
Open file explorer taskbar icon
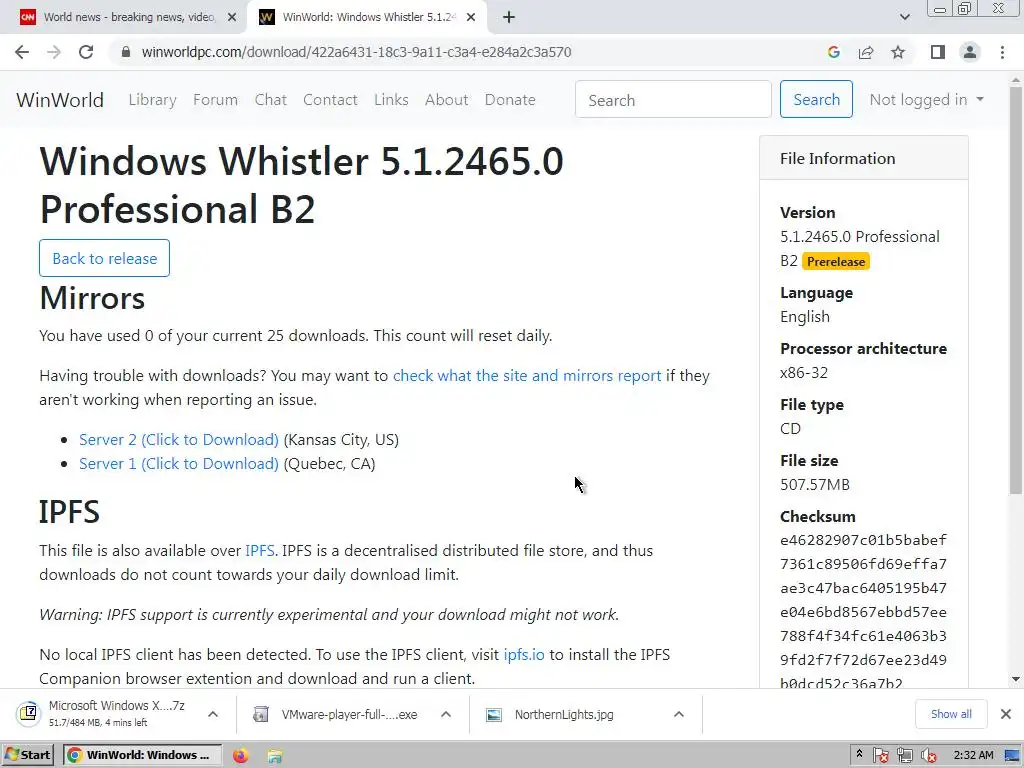(275, 756)
